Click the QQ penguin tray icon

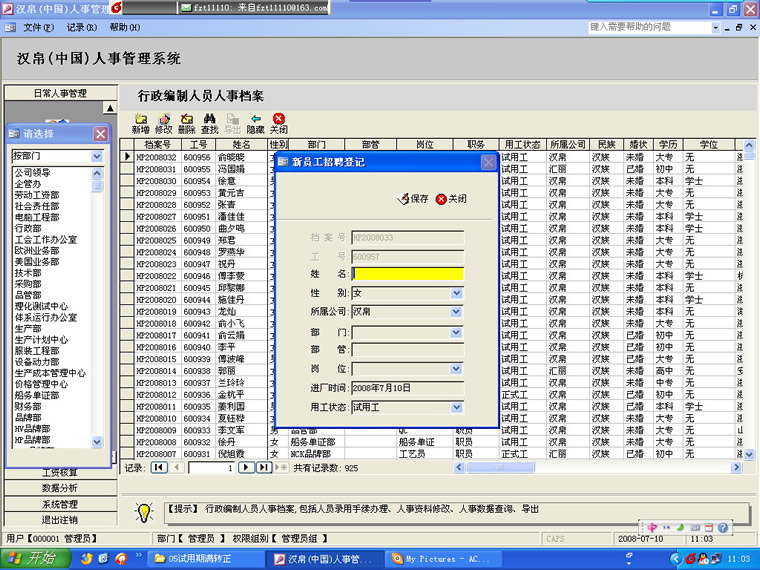point(702,559)
